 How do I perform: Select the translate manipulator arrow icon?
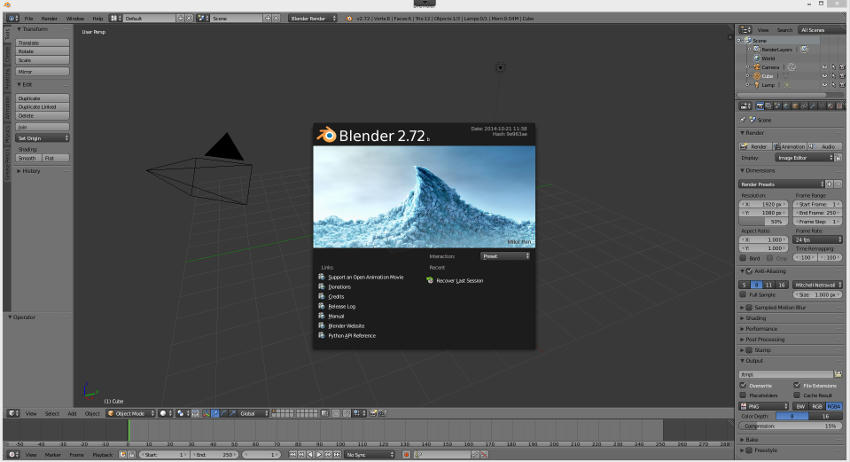(x=215, y=413)
